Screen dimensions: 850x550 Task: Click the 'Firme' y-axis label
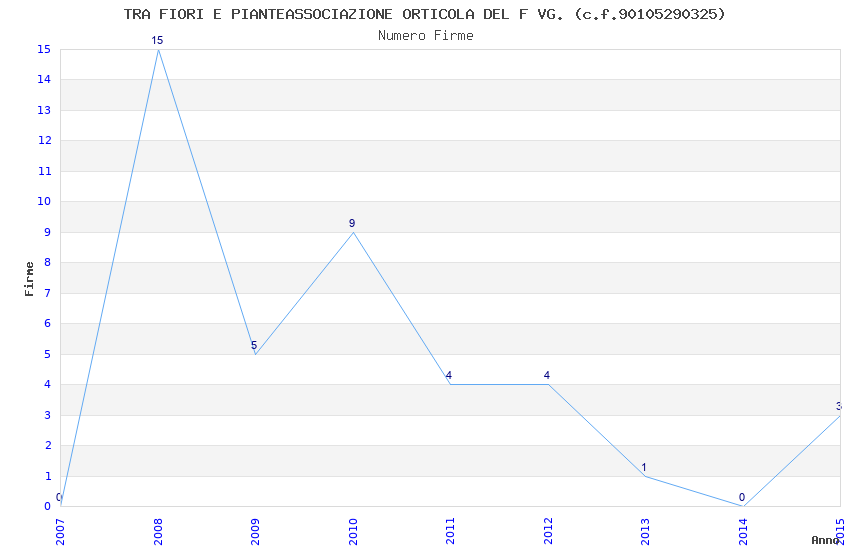(x=29, y=279)
